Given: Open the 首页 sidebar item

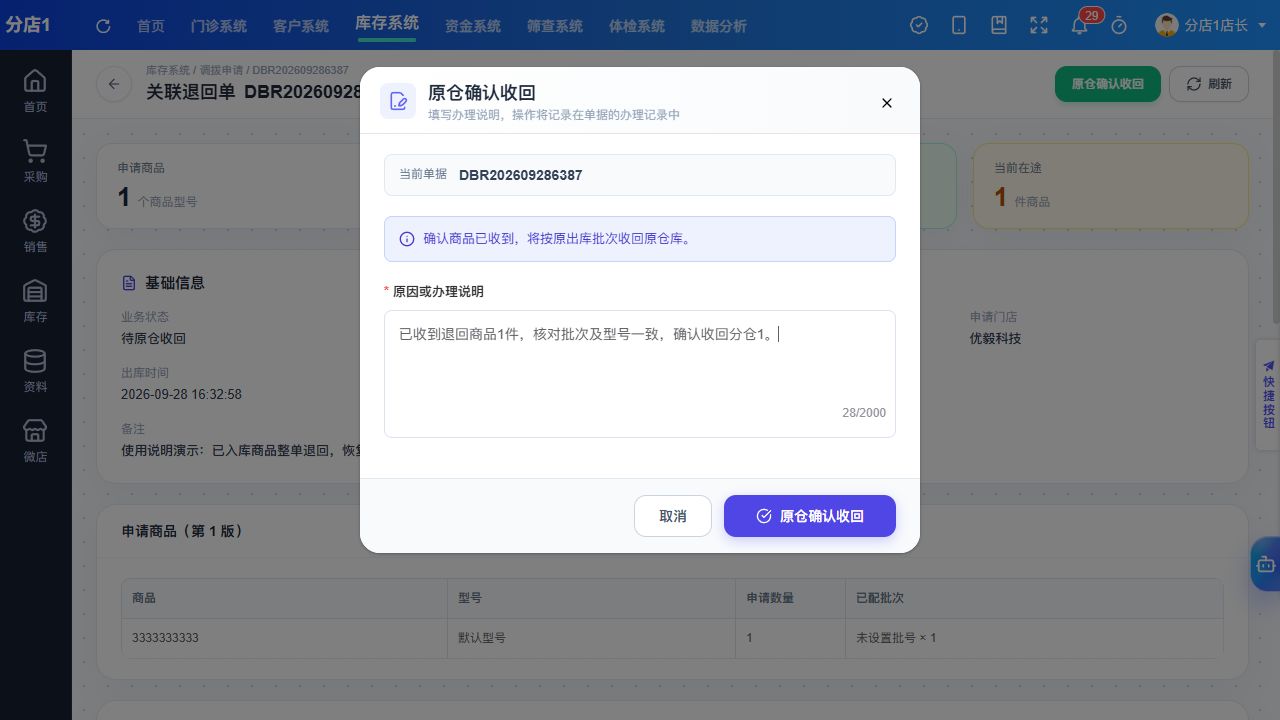Looking at the screenshot, I should coord(35,91).
